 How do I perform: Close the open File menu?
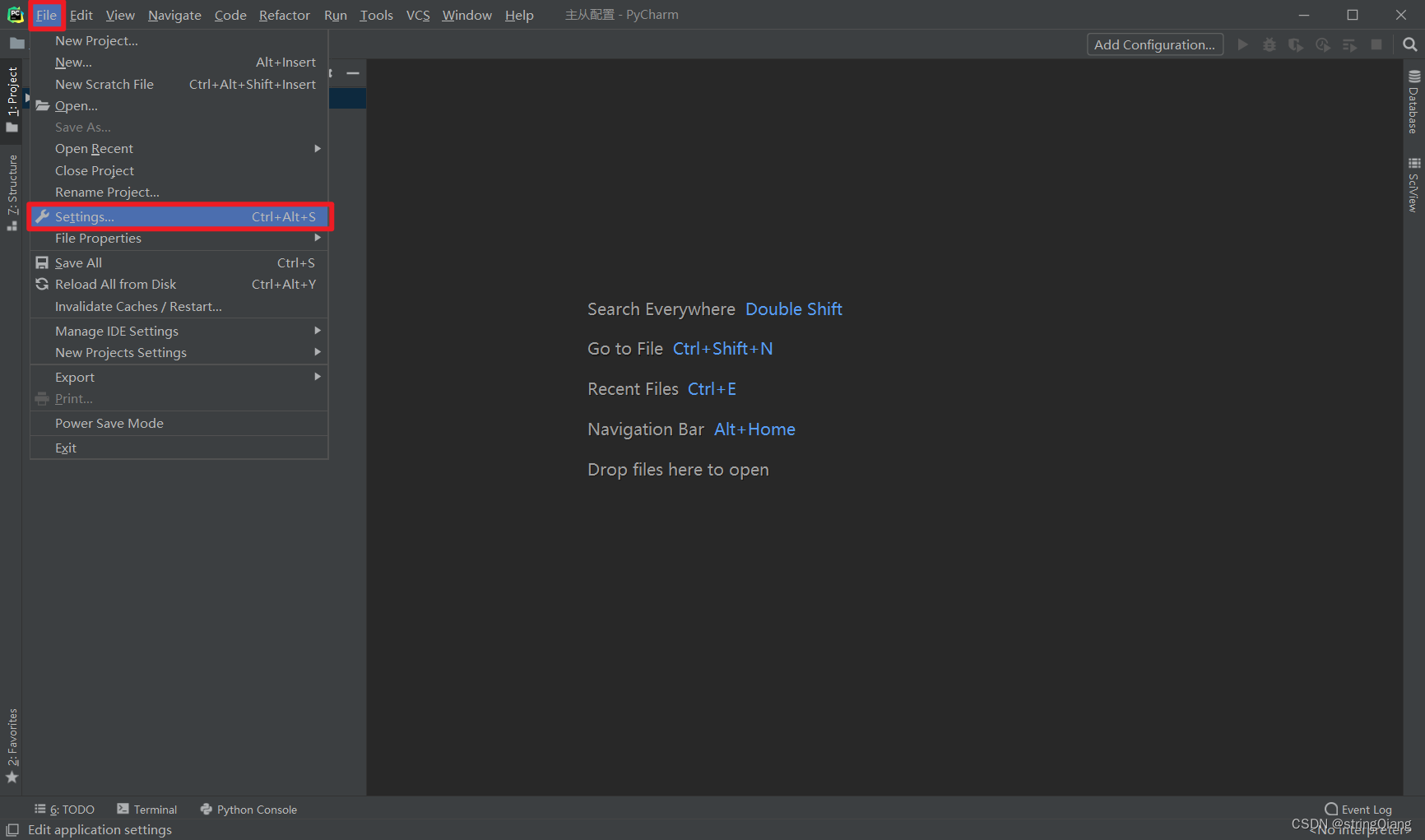[x=46, y=15]
